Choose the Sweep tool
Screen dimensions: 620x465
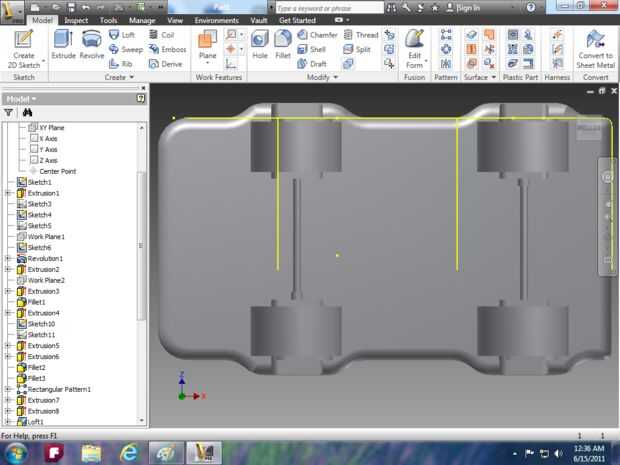tap(126, 49)
